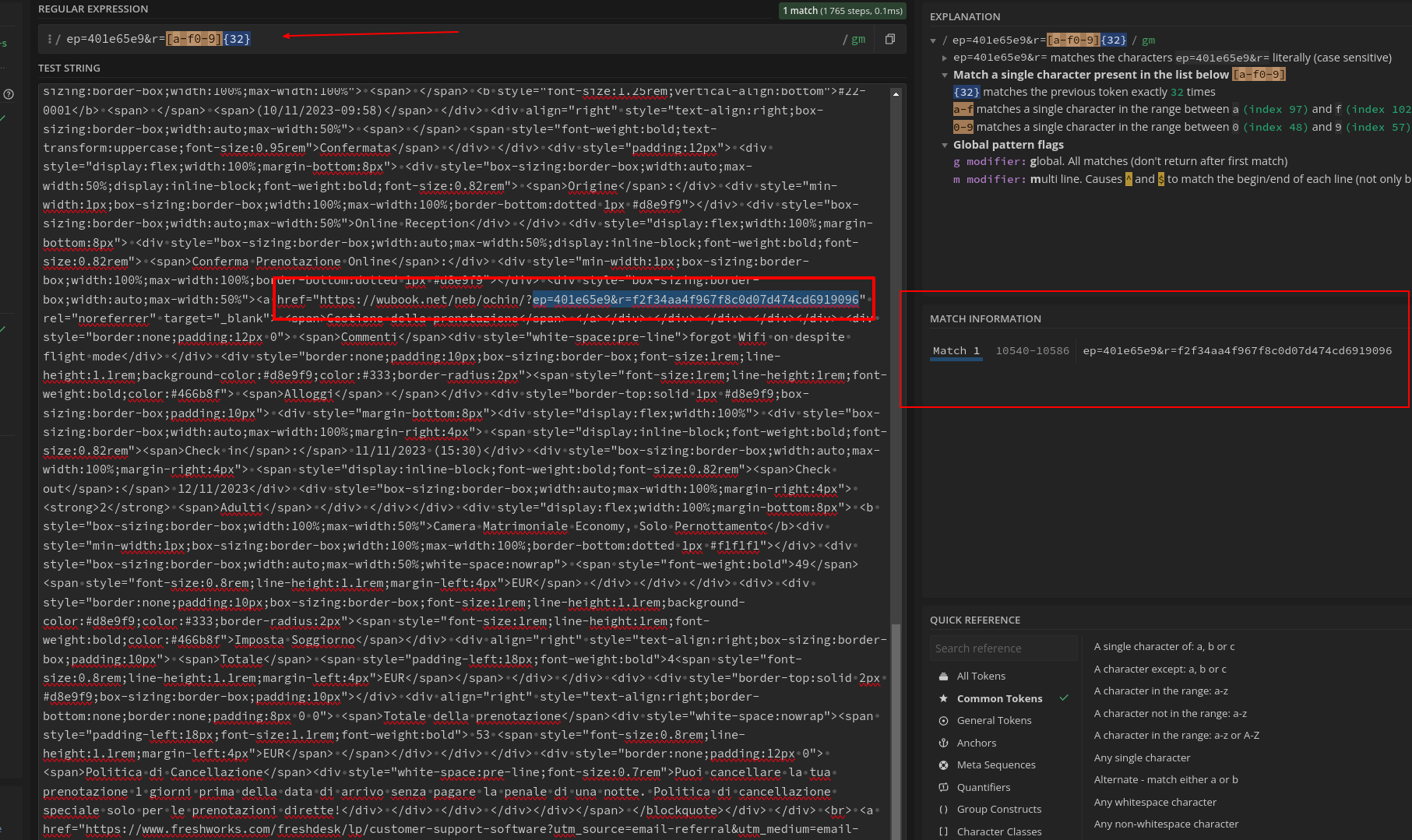The image size is (1412, 840).
Task: Click highlighted match in the test string
Action: 695,300
